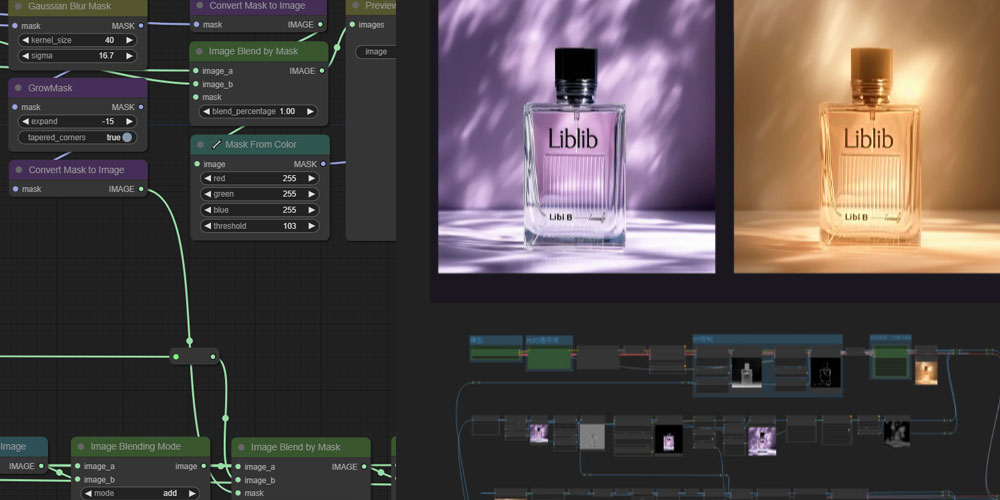1000x500 pixels.
Task: Collapse the bottom Image Blend by Mask node dot
Action: pyautogui.click(x=241, y=447)
